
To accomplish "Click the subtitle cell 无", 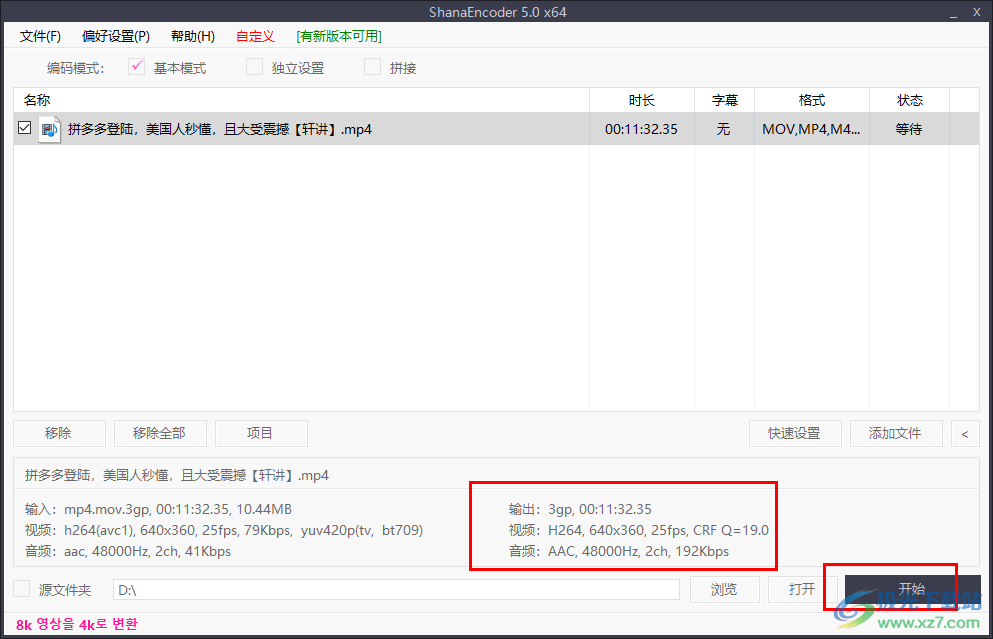I will point(723,129).
